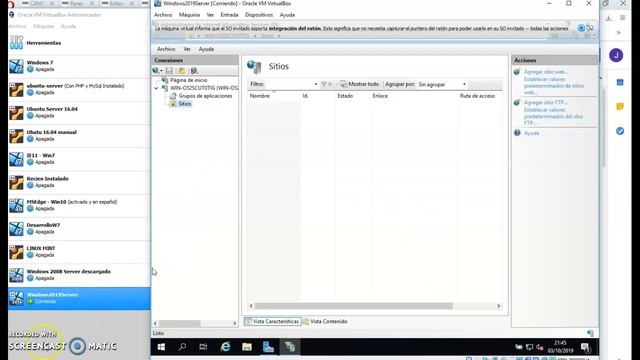Open the Agrupar por dropdown
The image size is (640, 360).
[442, 84]
